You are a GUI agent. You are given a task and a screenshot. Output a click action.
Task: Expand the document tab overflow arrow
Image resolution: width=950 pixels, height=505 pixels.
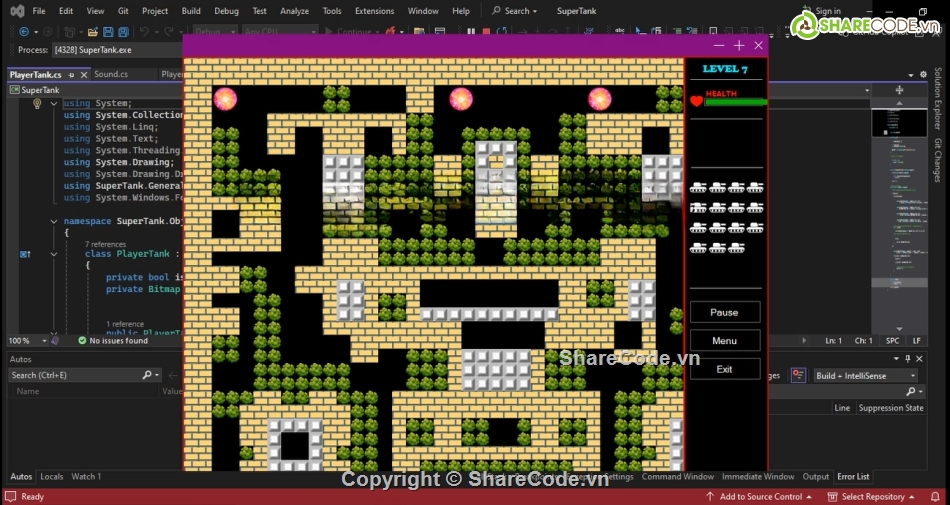click(910, 75)
